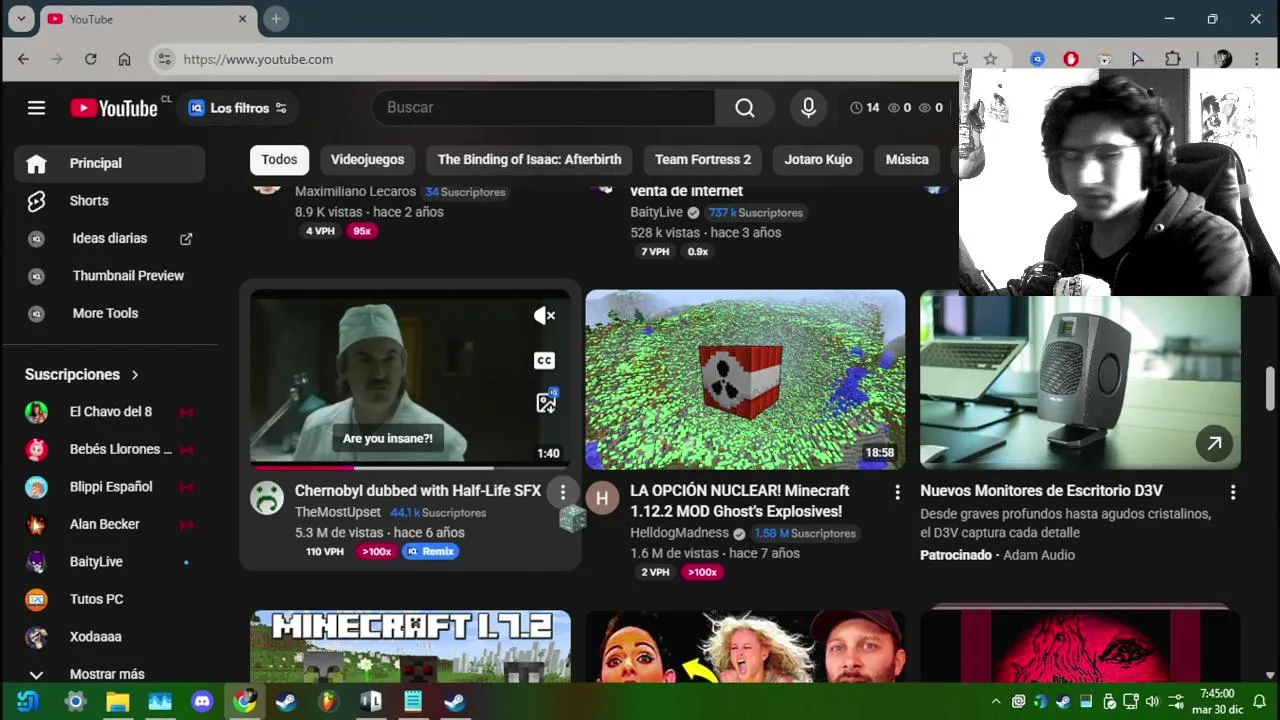Open TheMostUpset channel link
The image size is (1280, 720).
click(338, 512)
